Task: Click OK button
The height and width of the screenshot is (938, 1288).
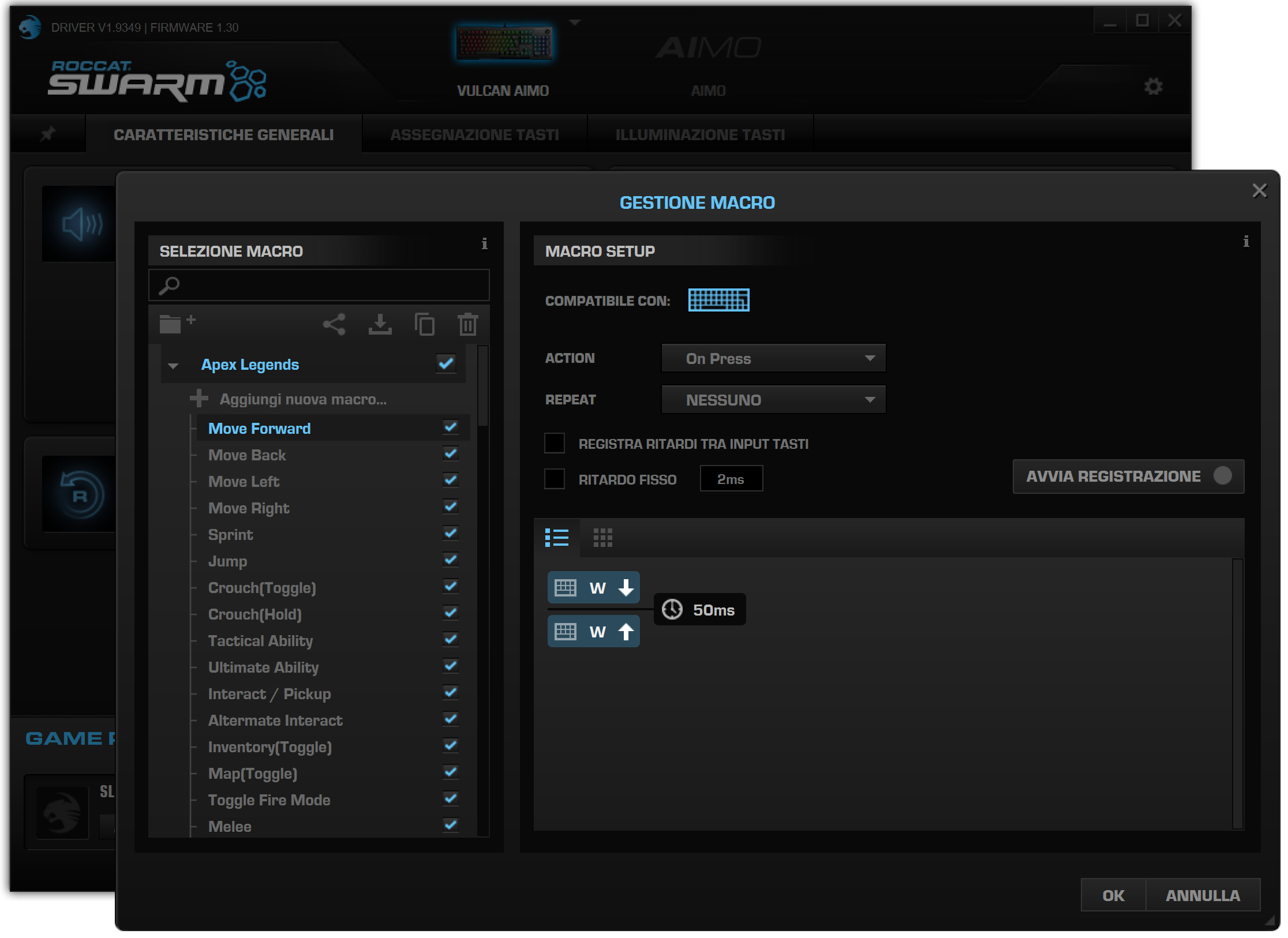Action: 1113,895
